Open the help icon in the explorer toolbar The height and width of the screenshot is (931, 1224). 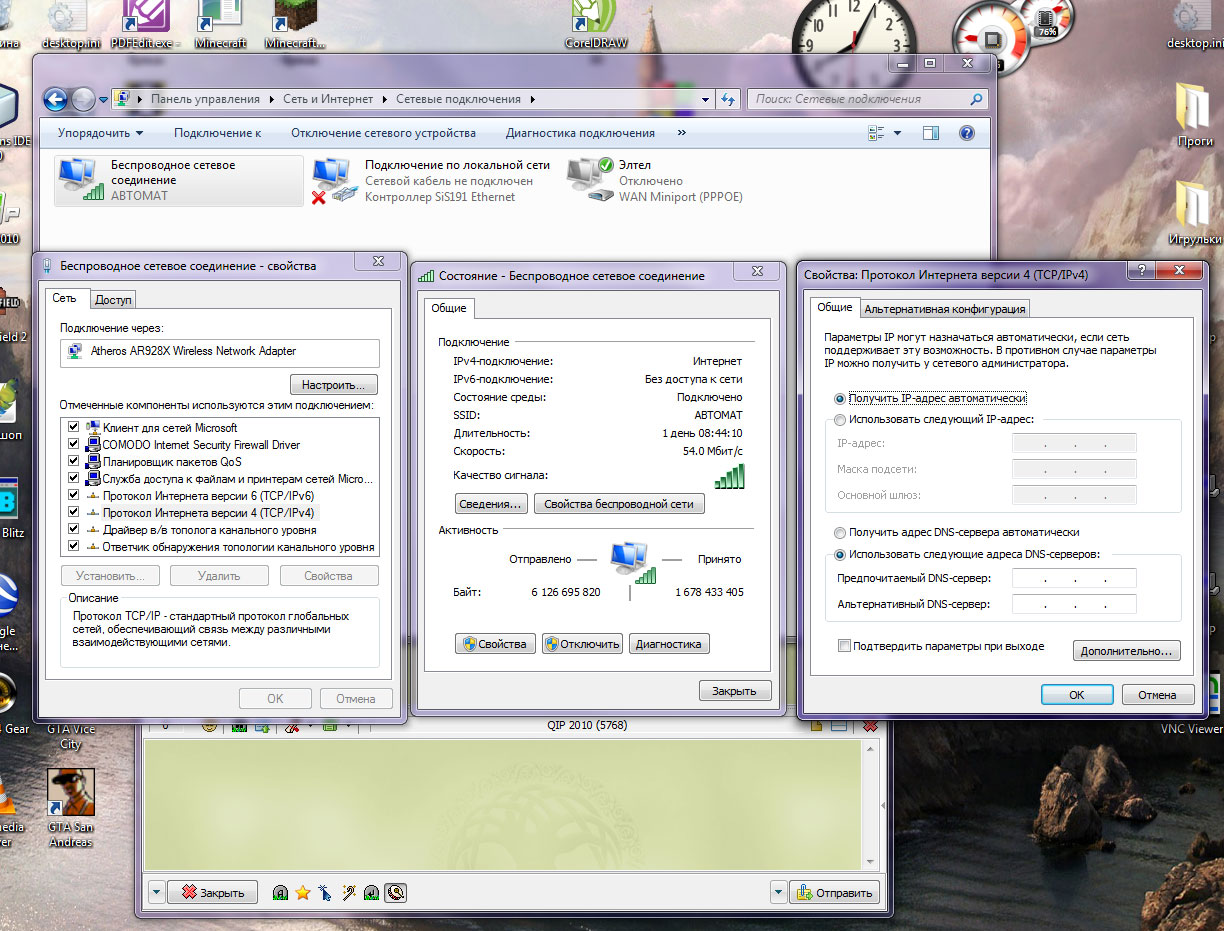click(966, 133)
